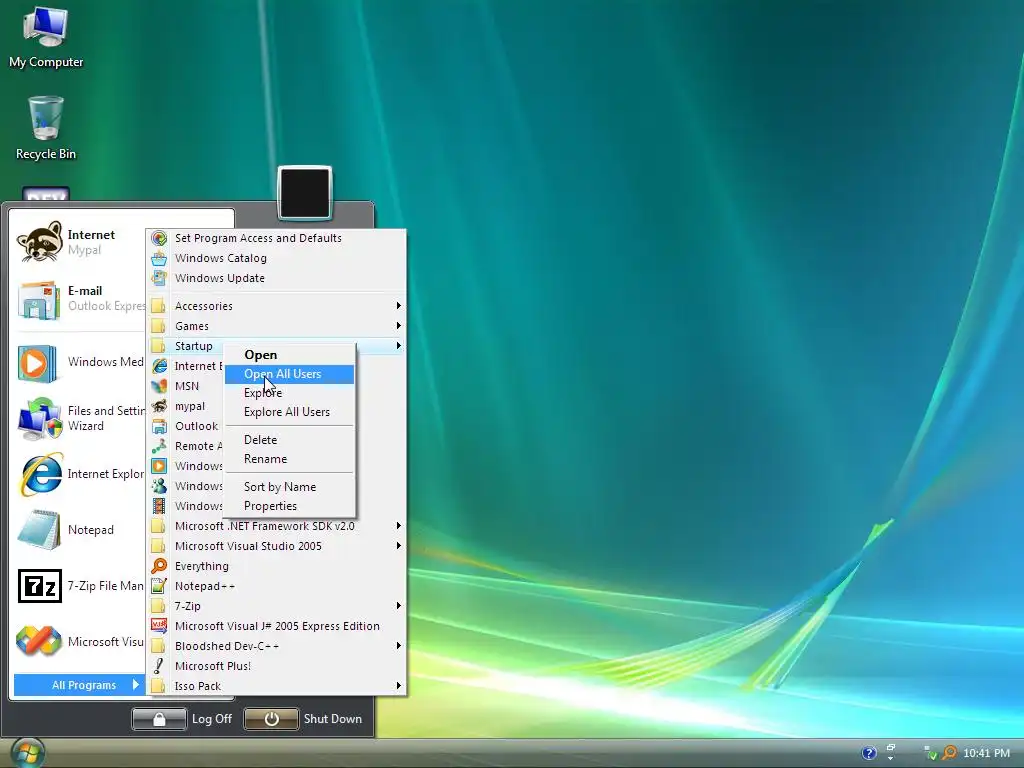Expand the Games folder submenu
The height and width of the screenshot is (768, 1024).
pyautogui.click(x=275, y=326)
